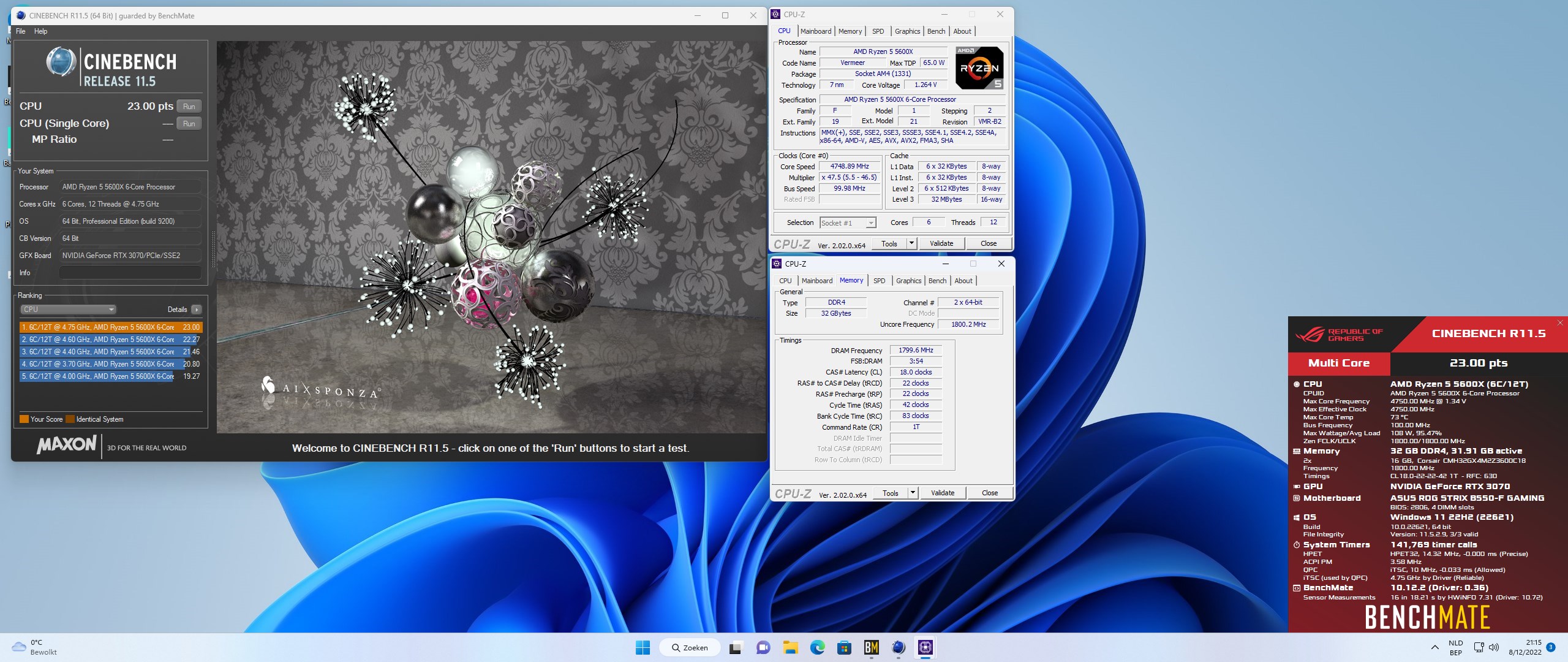Expand ranking Details arrow button

click(197, 310)
